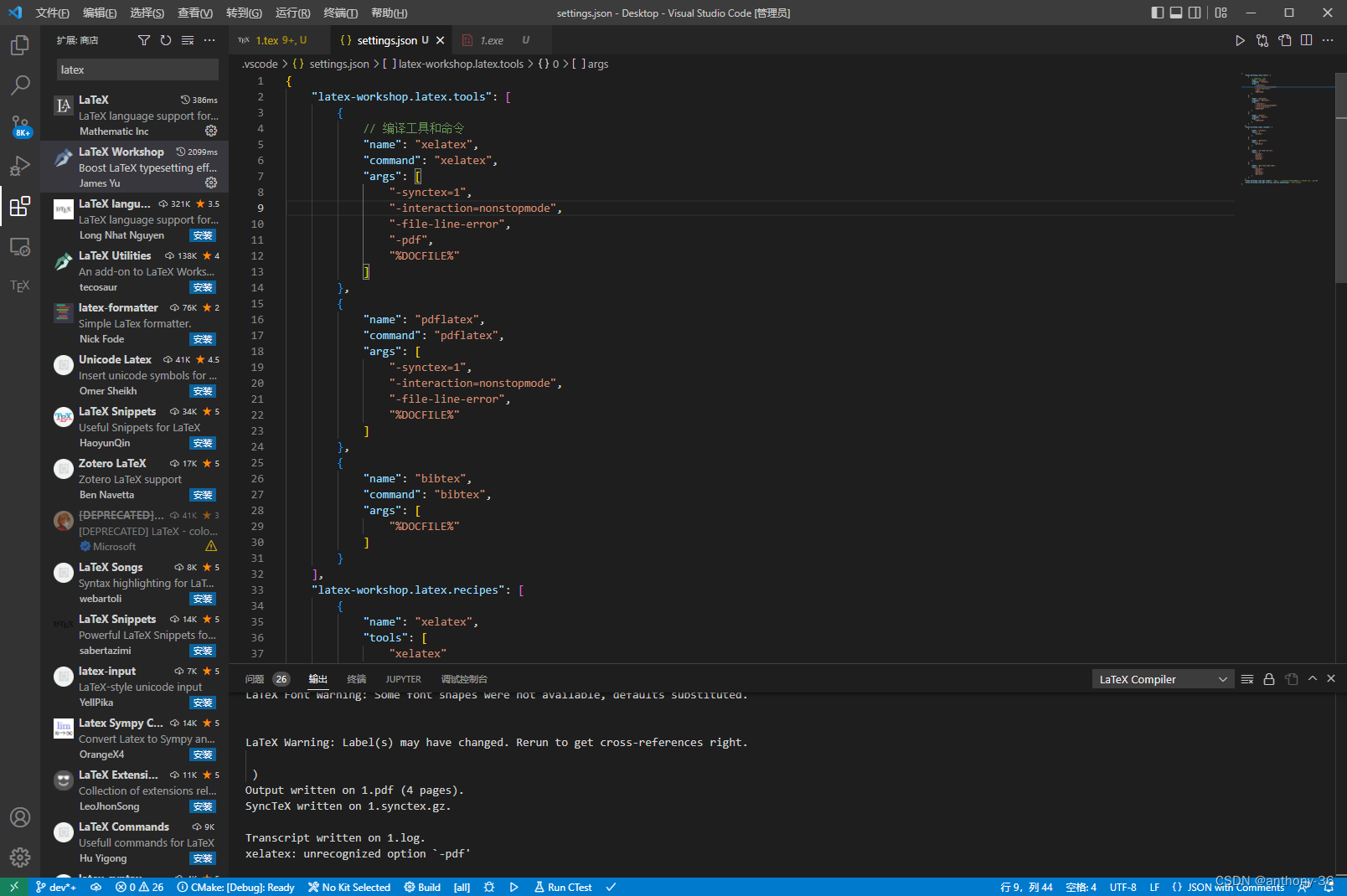Select .vscode in the breadcrumb path

click(260, 64)
